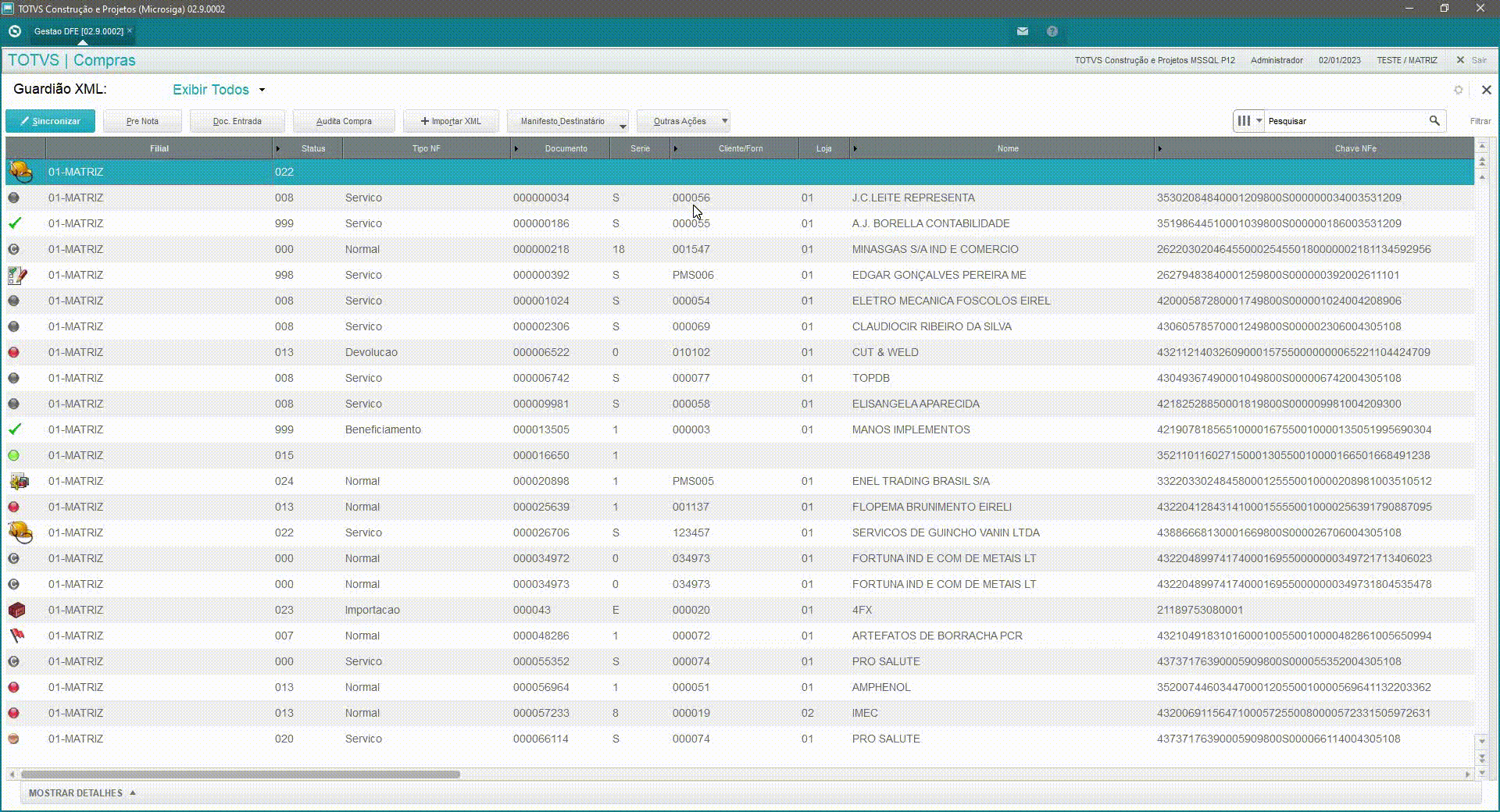
Task: Click red status icon of IMEC row
Action: click(x=13, y=713)
